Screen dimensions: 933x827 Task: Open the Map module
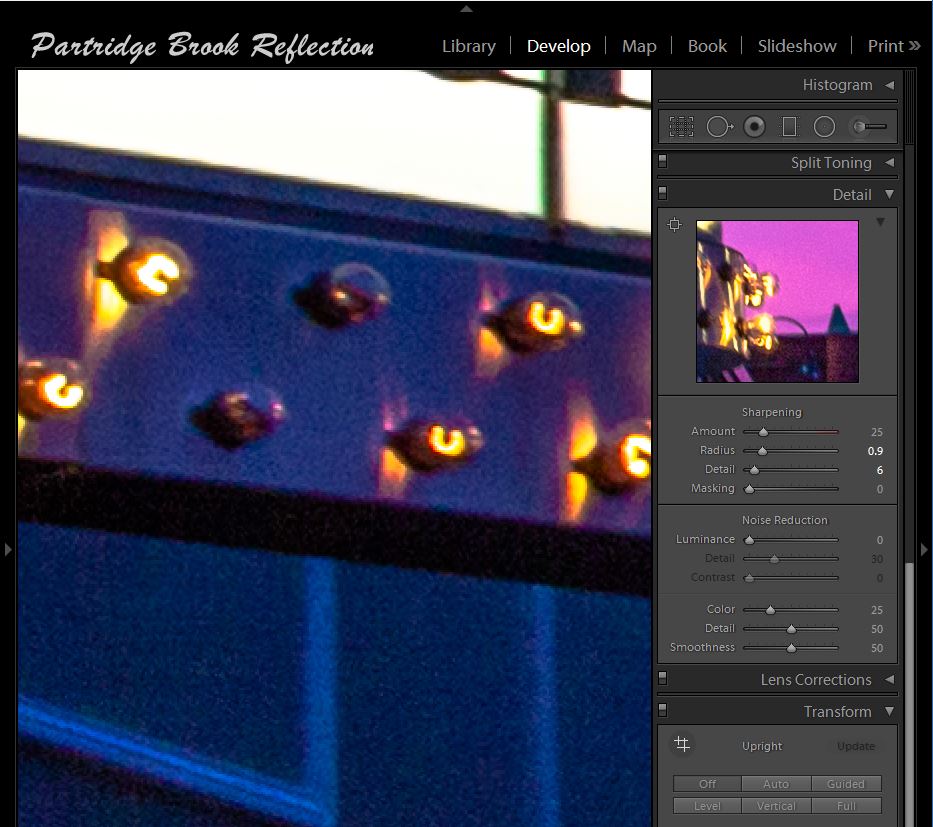639,46
